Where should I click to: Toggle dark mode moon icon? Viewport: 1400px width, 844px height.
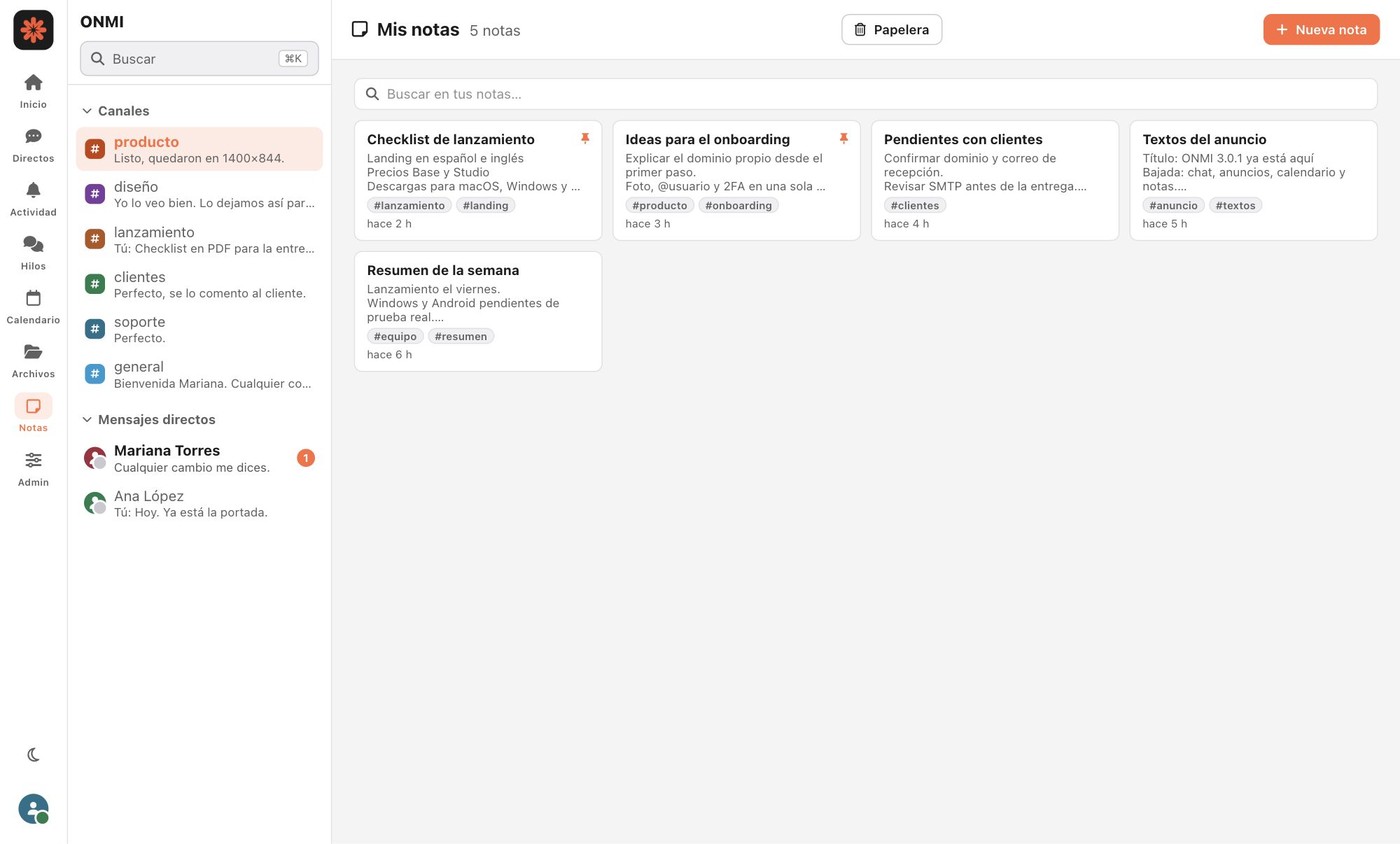point(33,755)
